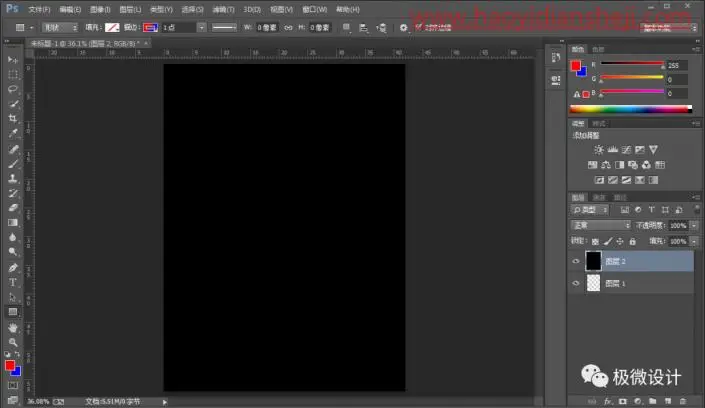The width and height of the screenshot is (705, 408).
Task: Open the 图层(L) menu
Action: [x=130, y=9]
